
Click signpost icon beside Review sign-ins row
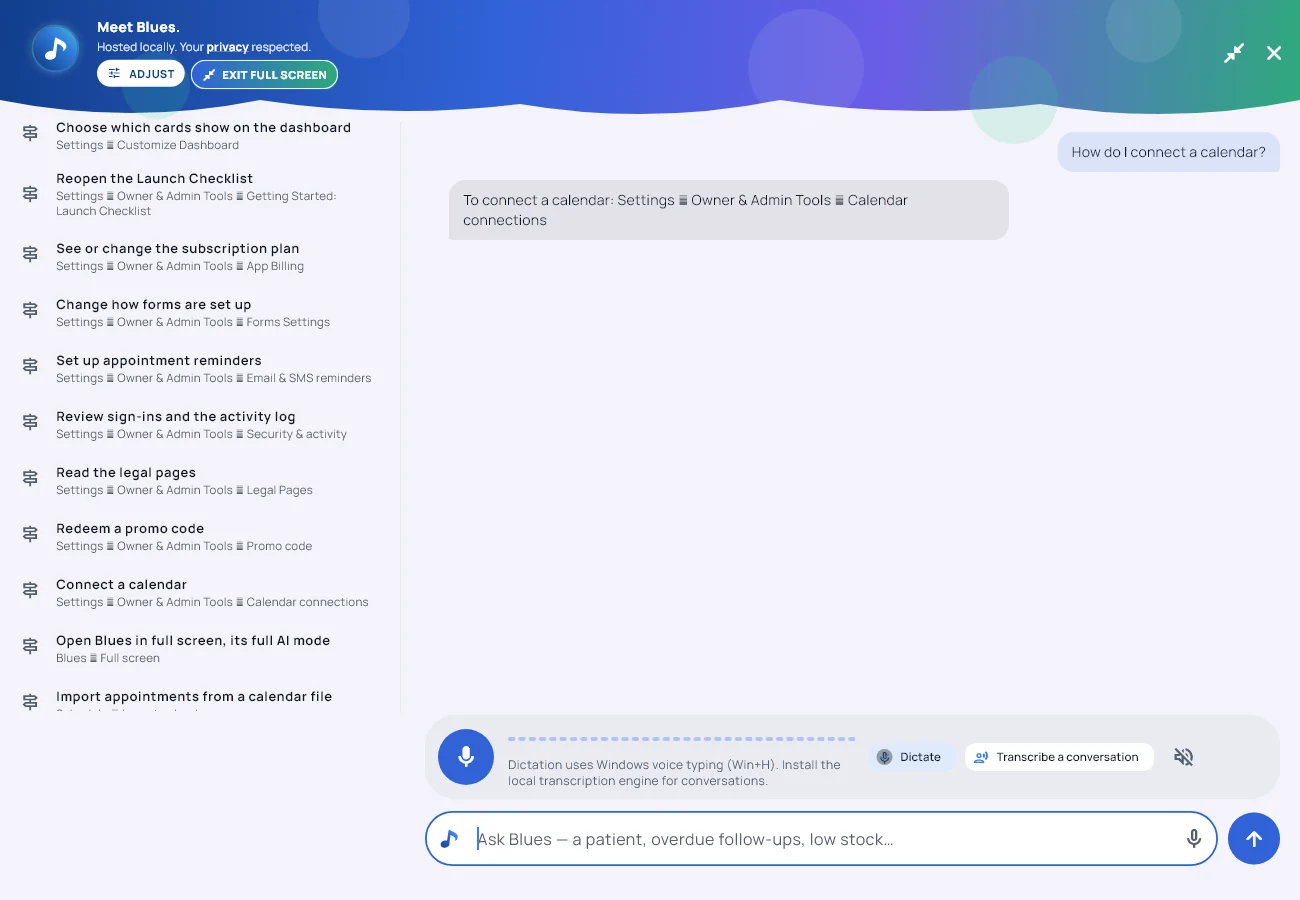pyautogui.click(x=30, y=423)
